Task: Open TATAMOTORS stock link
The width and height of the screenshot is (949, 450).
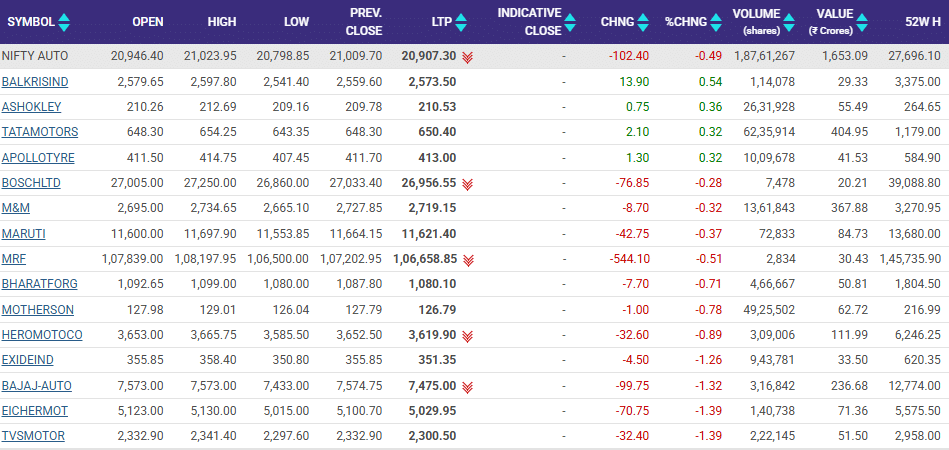Action: [40, 132]
